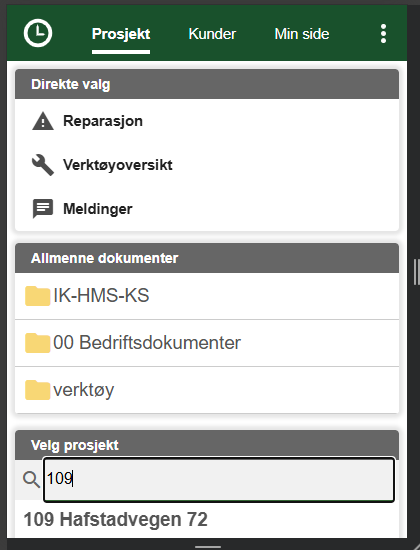
Task: Click the project search field containing 109
Action: coord(219,479)
